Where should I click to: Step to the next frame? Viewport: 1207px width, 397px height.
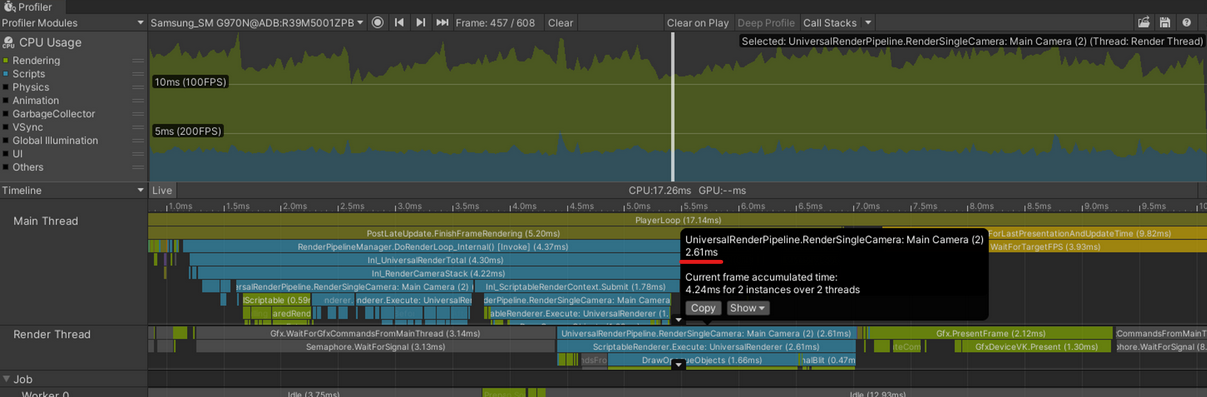pos(421,22)
